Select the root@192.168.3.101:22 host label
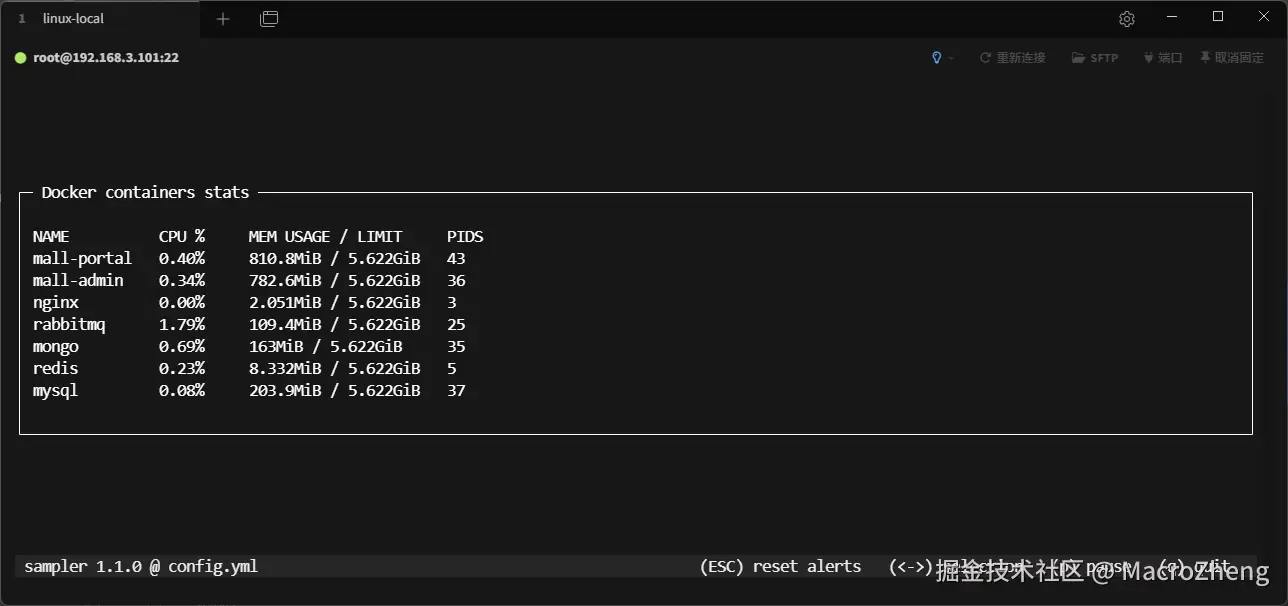The image size is (1288, 606). pos(106,58)
